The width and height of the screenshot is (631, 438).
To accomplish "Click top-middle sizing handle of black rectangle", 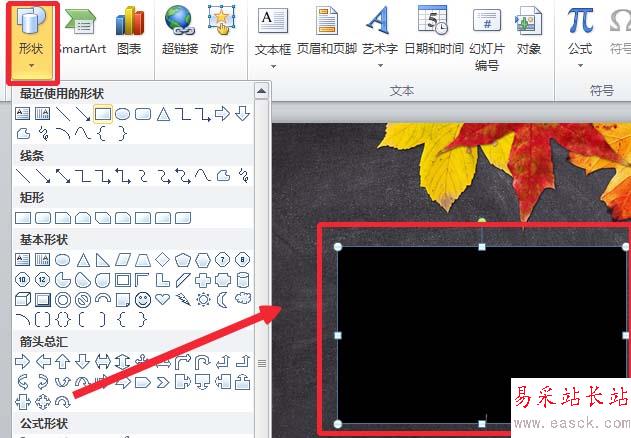I will point(482,247).
